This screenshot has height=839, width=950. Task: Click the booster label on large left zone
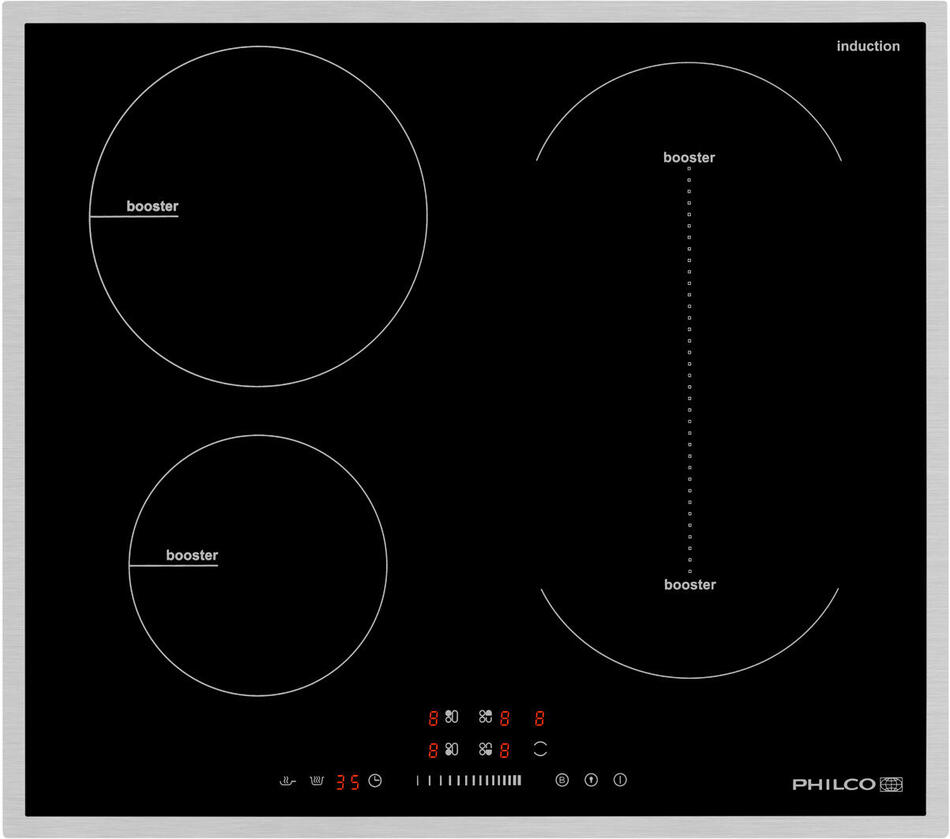pos(152,206)
